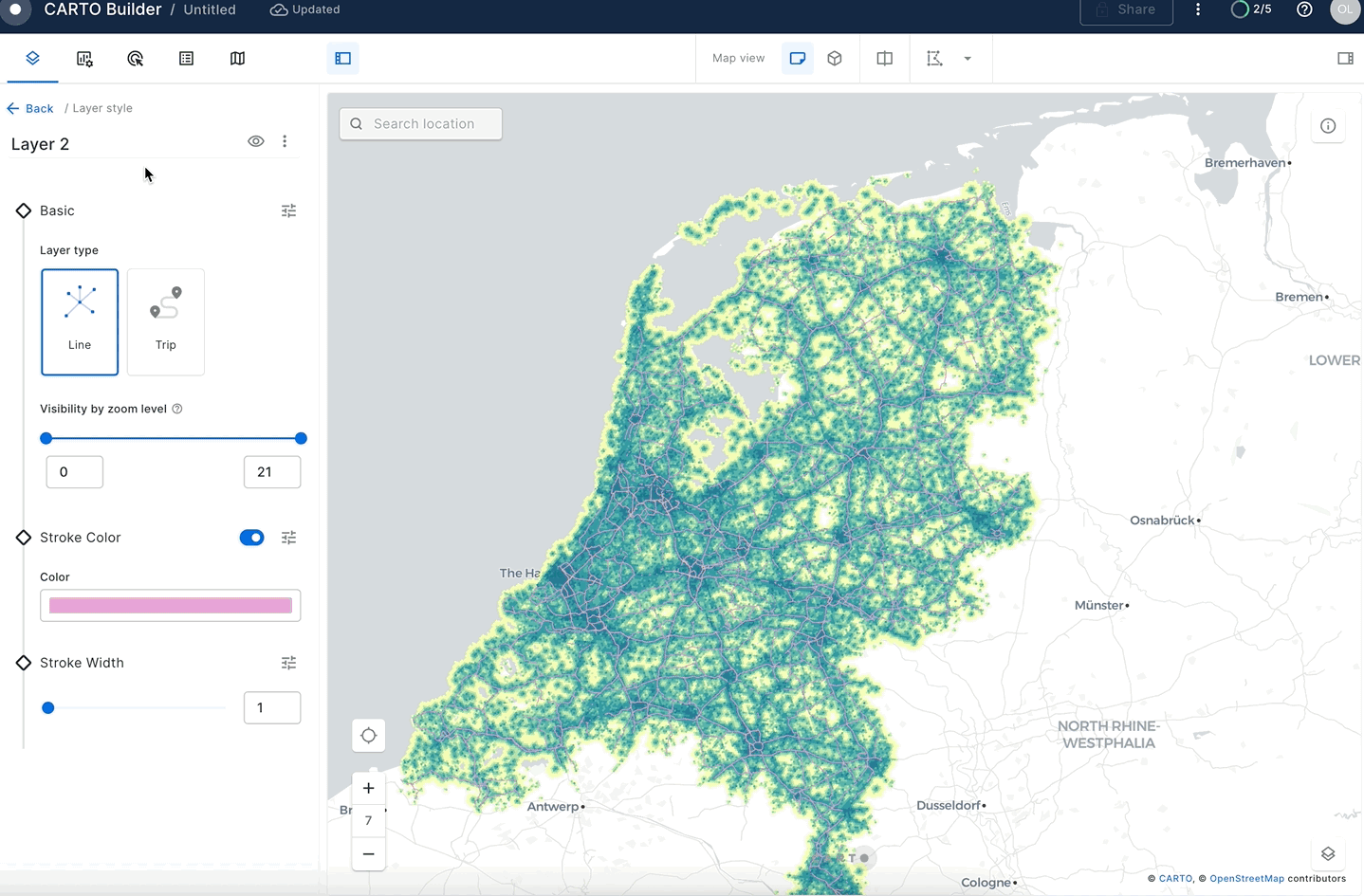Open OpenStreetMap attribution link
The height and width of the screenshot is (896, 1364).
[1246, 878]
